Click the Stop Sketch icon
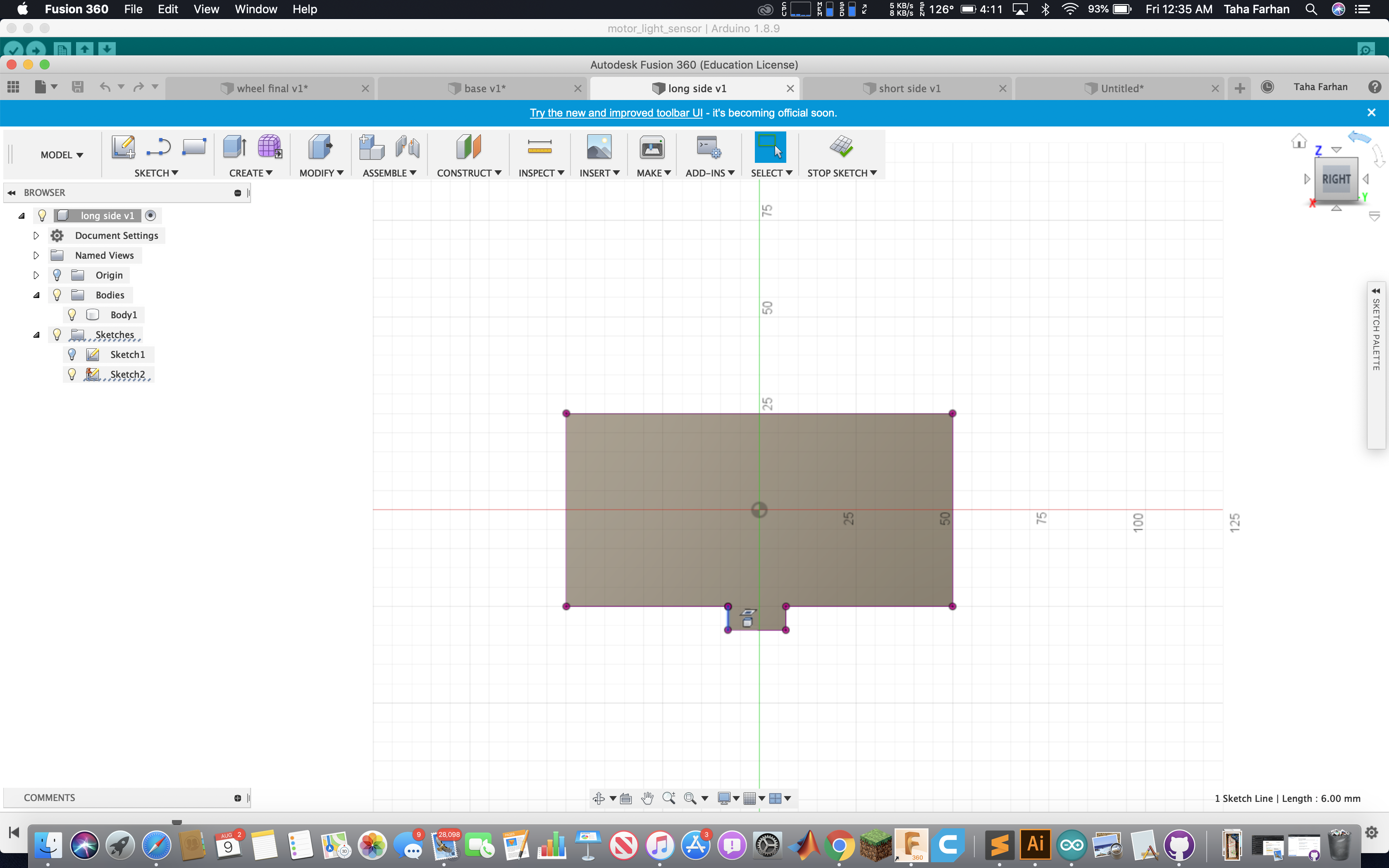The height and width of the screenshot is (868, 1389). pyautogui.click(x=841, y=147)
